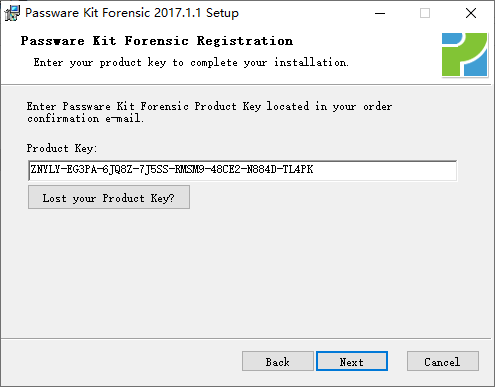495x387 pixels.
Task: Close the Passware Kit Forensic Setup dialog
Action: (x=471, y=13)
